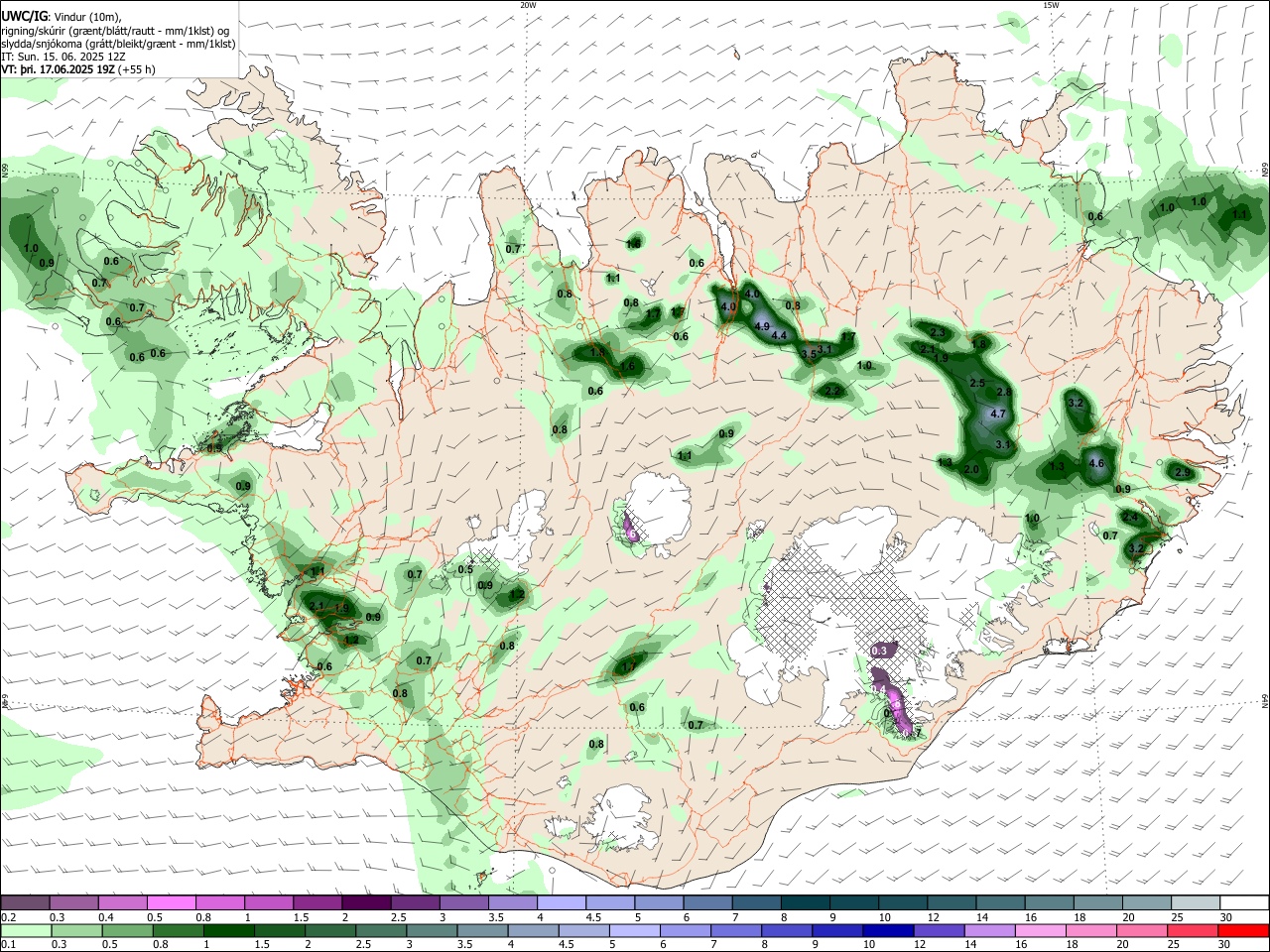Click the darkest purple swatch between 2 and 2.5 in the upper legend row
The width and height of the screenshot is (1270, 952).
[365, 903]
